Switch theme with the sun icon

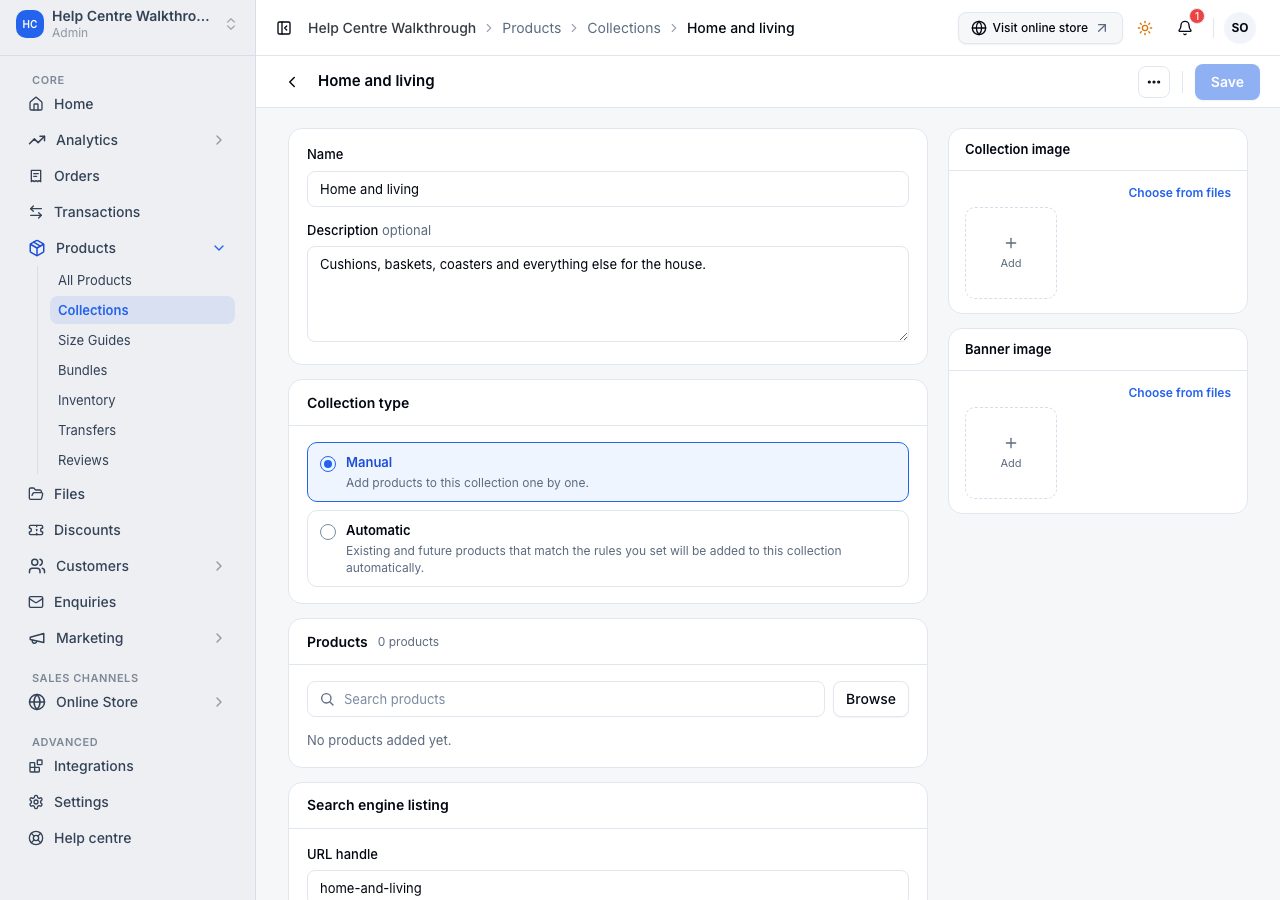click(1145, 28)
